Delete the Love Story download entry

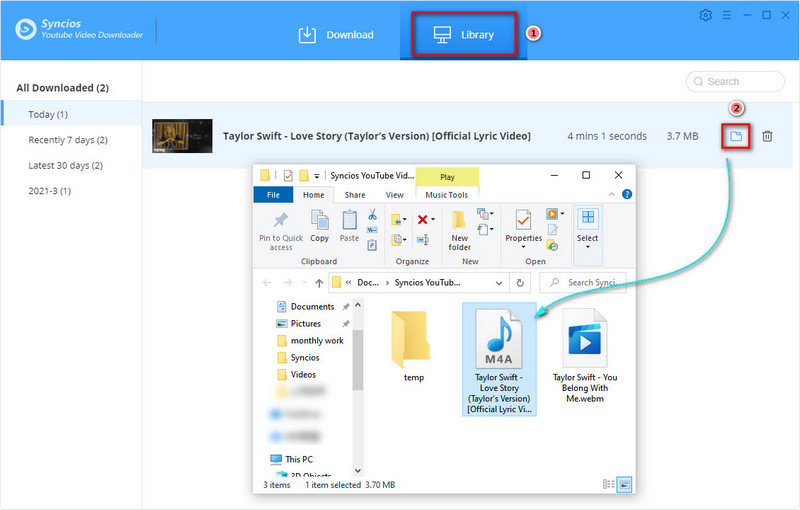pyautogui.click(x=767, y=136)
